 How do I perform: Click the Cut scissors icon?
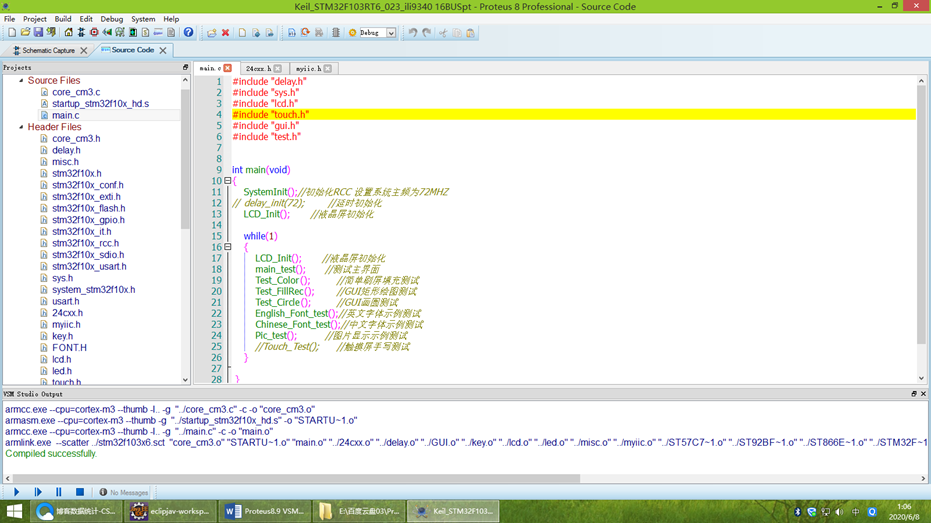(x=443, y=33)
